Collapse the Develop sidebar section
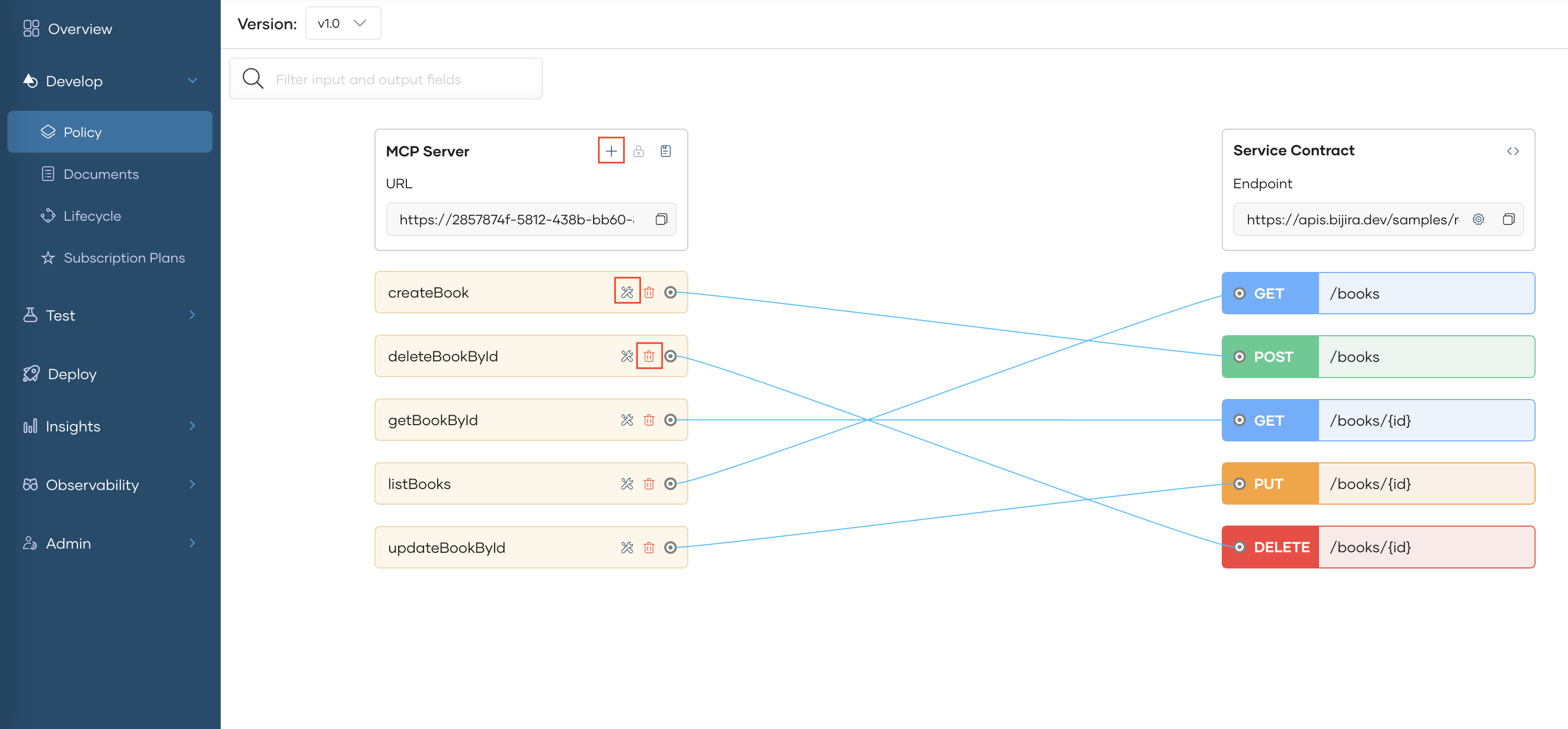Image resolution: width=1568 pixels, height=729 pixels. tap(192, 81)
